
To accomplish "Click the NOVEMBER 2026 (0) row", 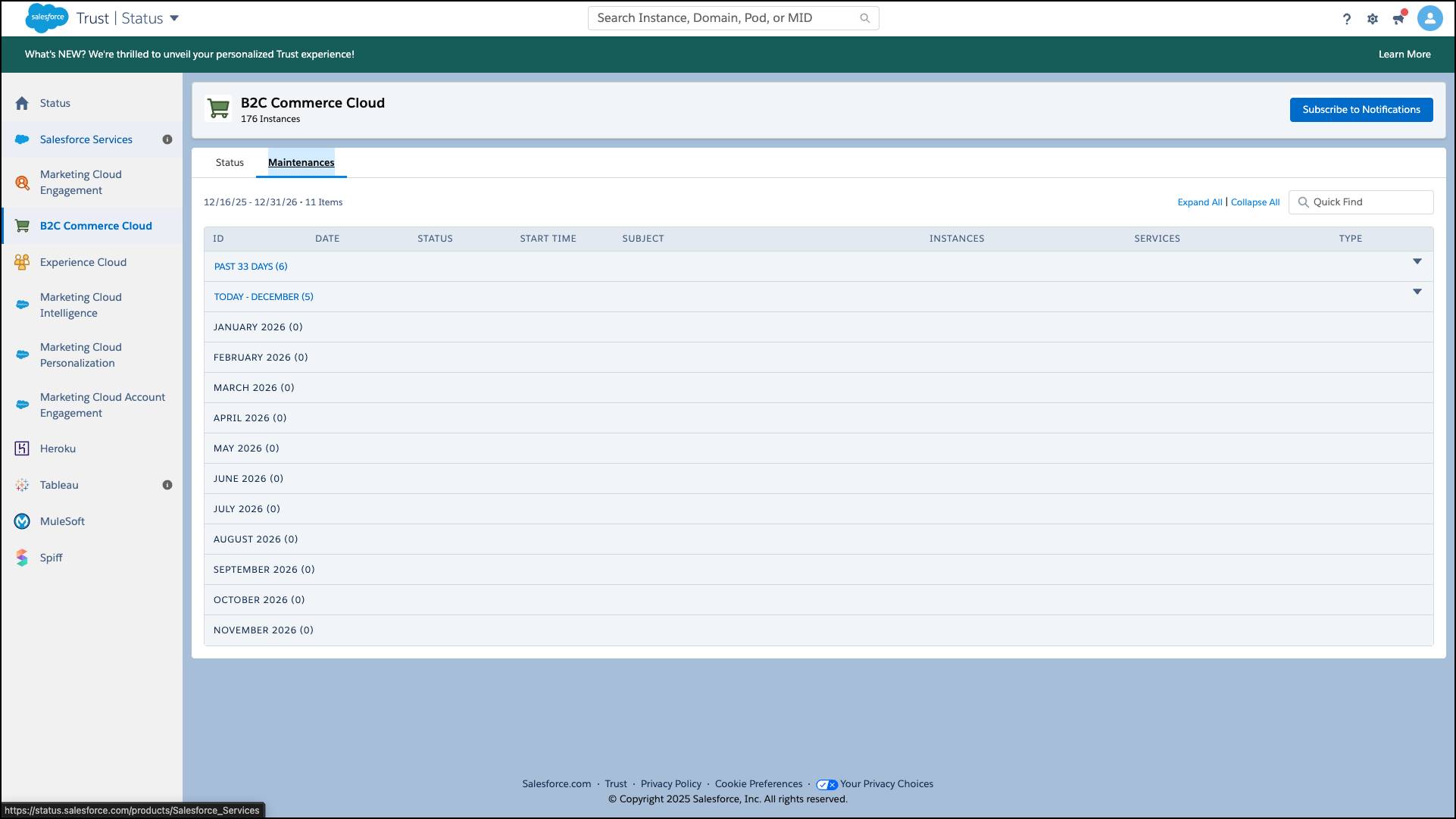I will coord(818,630).
